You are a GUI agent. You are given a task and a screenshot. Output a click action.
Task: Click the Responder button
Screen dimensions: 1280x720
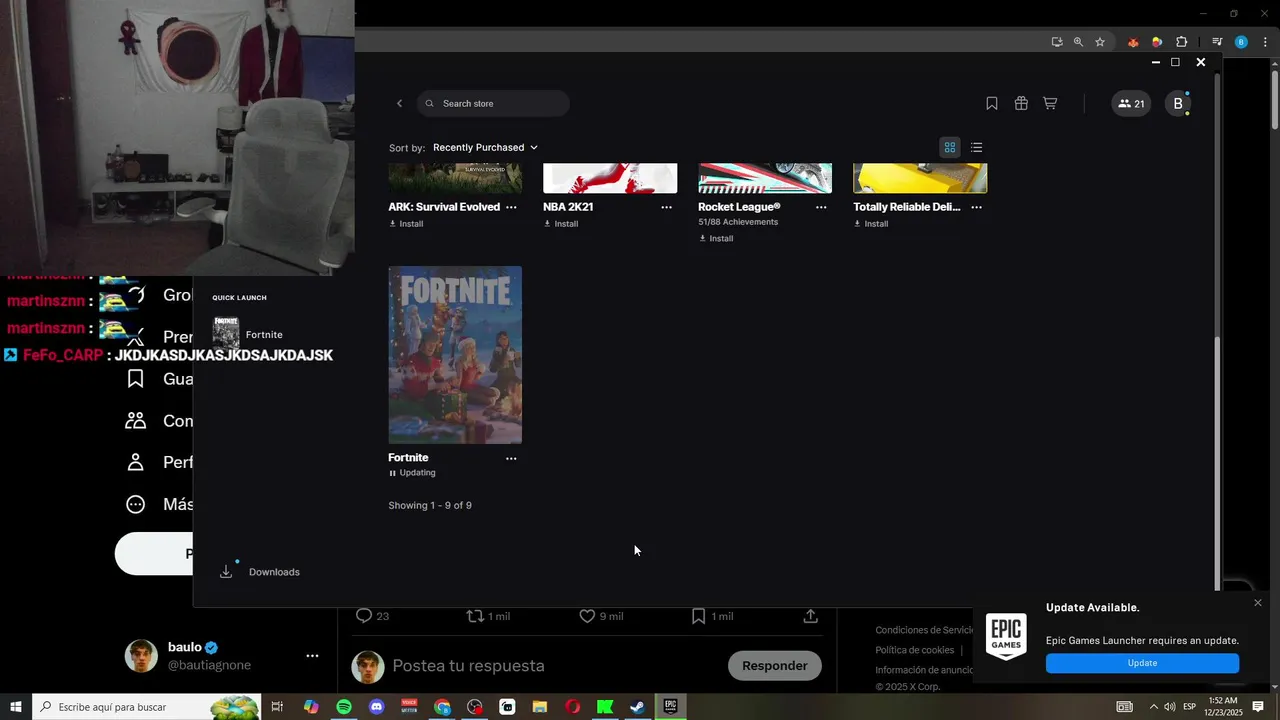(775, 666)
